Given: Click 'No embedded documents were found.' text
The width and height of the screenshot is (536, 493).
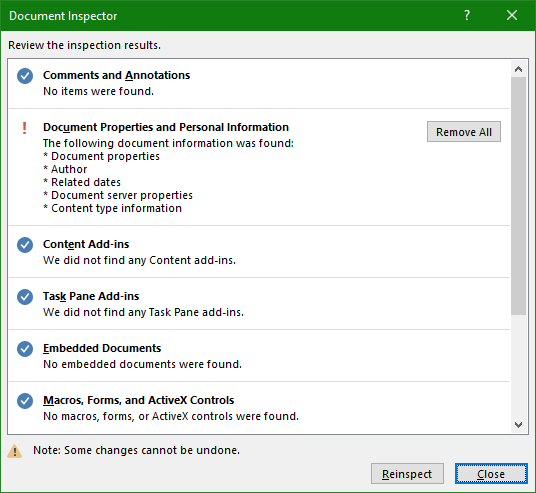Looking at the screenshot, I should [143, 364].
